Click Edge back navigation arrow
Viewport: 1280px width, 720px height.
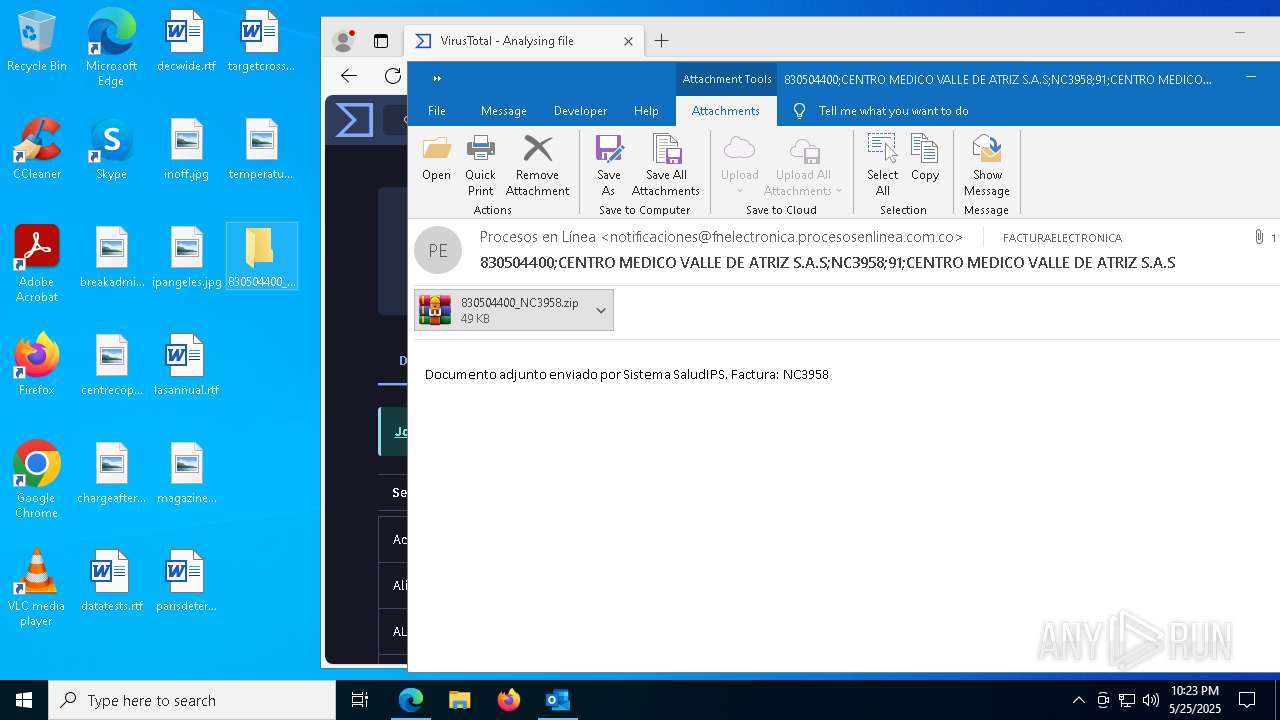click(x=349, y=76)
